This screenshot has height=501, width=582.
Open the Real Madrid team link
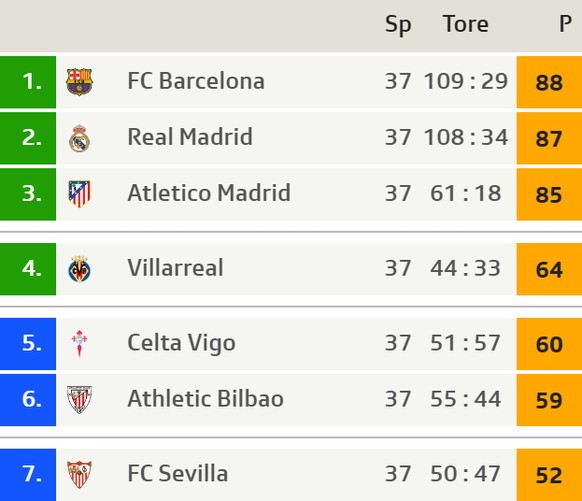coord(190,137)
